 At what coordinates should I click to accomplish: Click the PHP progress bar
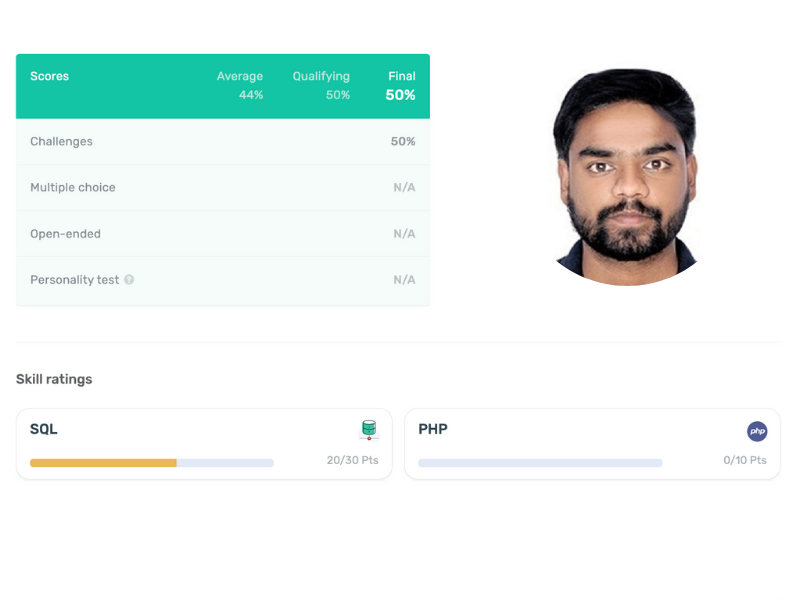coord(540,463)
